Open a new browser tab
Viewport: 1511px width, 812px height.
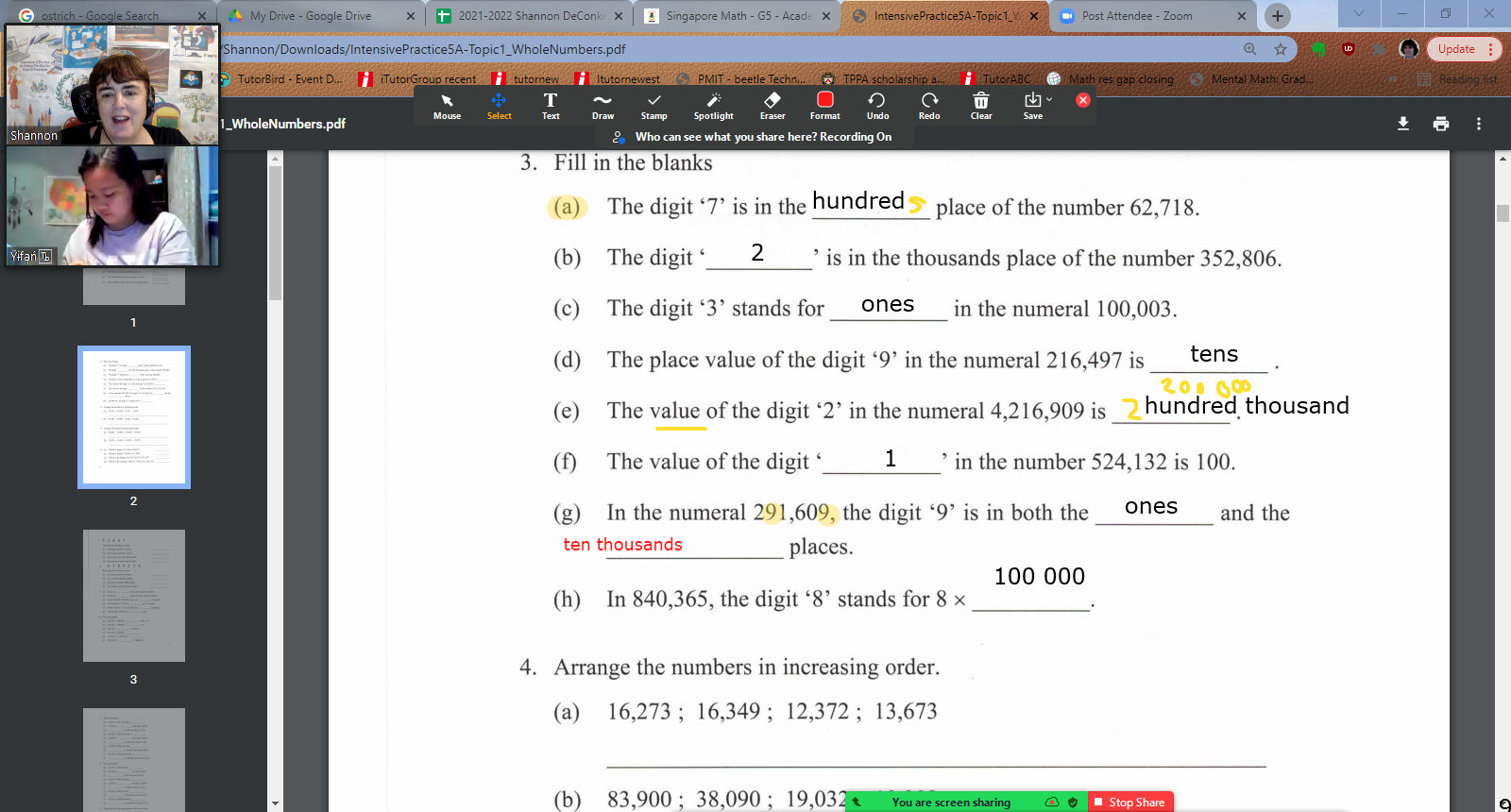pyautogui.click(x=1278, y=15)
